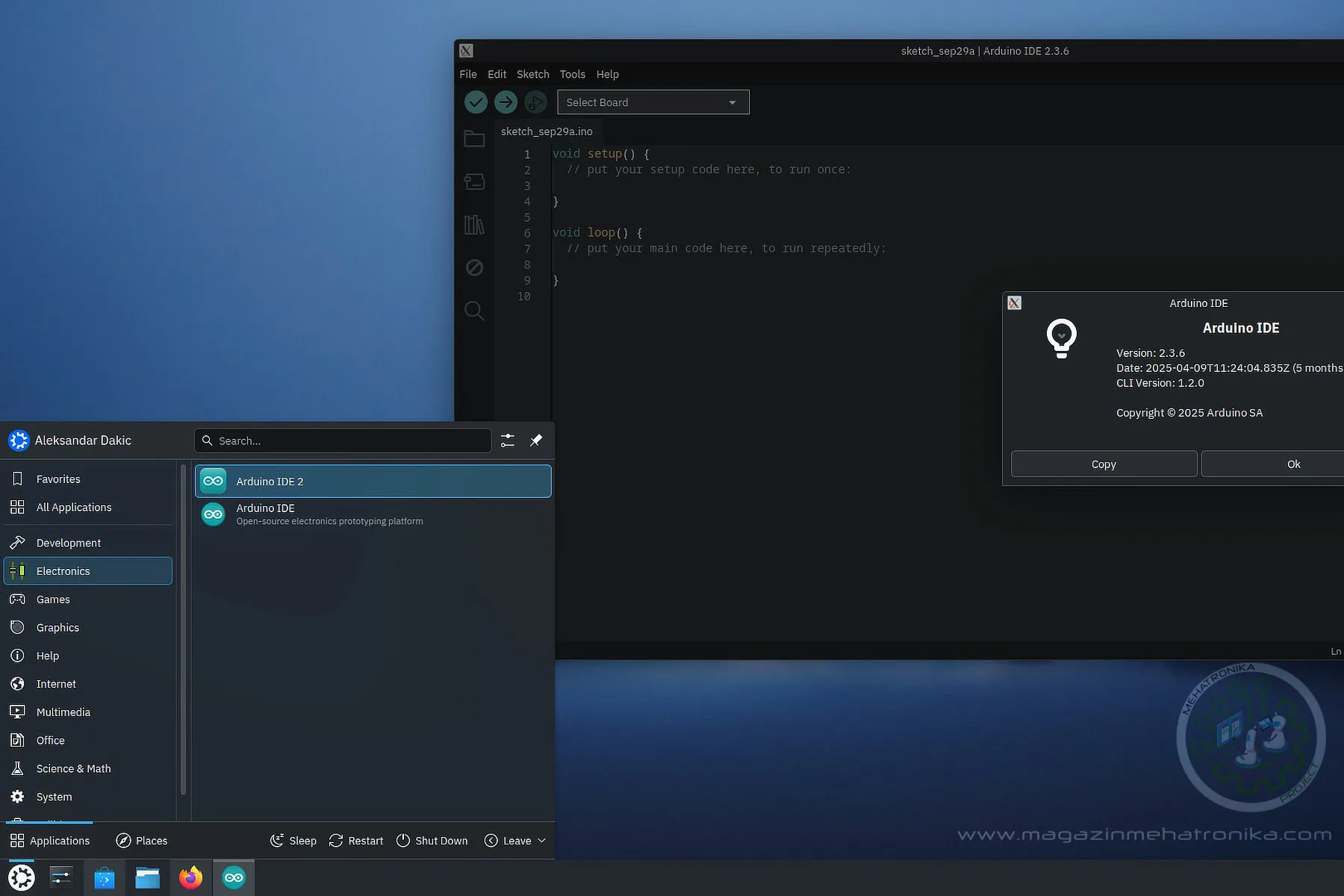This screenshot has height=896, width=1344.
Task: Expand the Leave options chevron
Action: point(542,841)
